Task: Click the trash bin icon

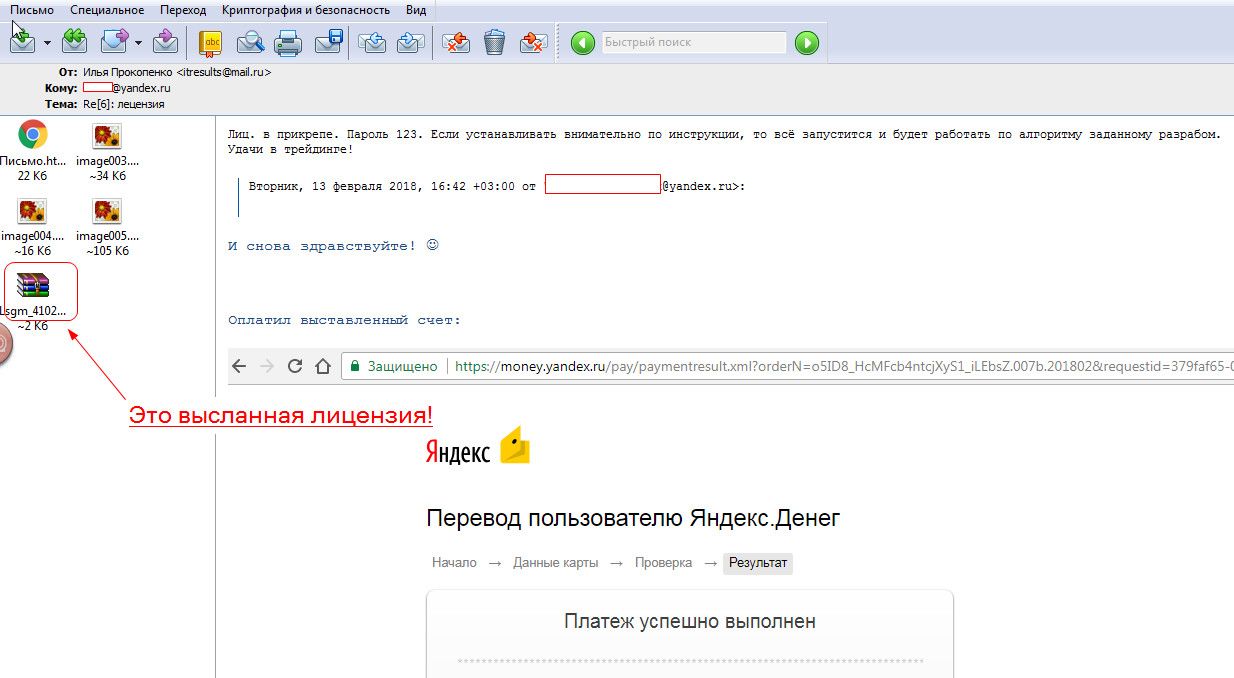Action: [x=494, y=42]
